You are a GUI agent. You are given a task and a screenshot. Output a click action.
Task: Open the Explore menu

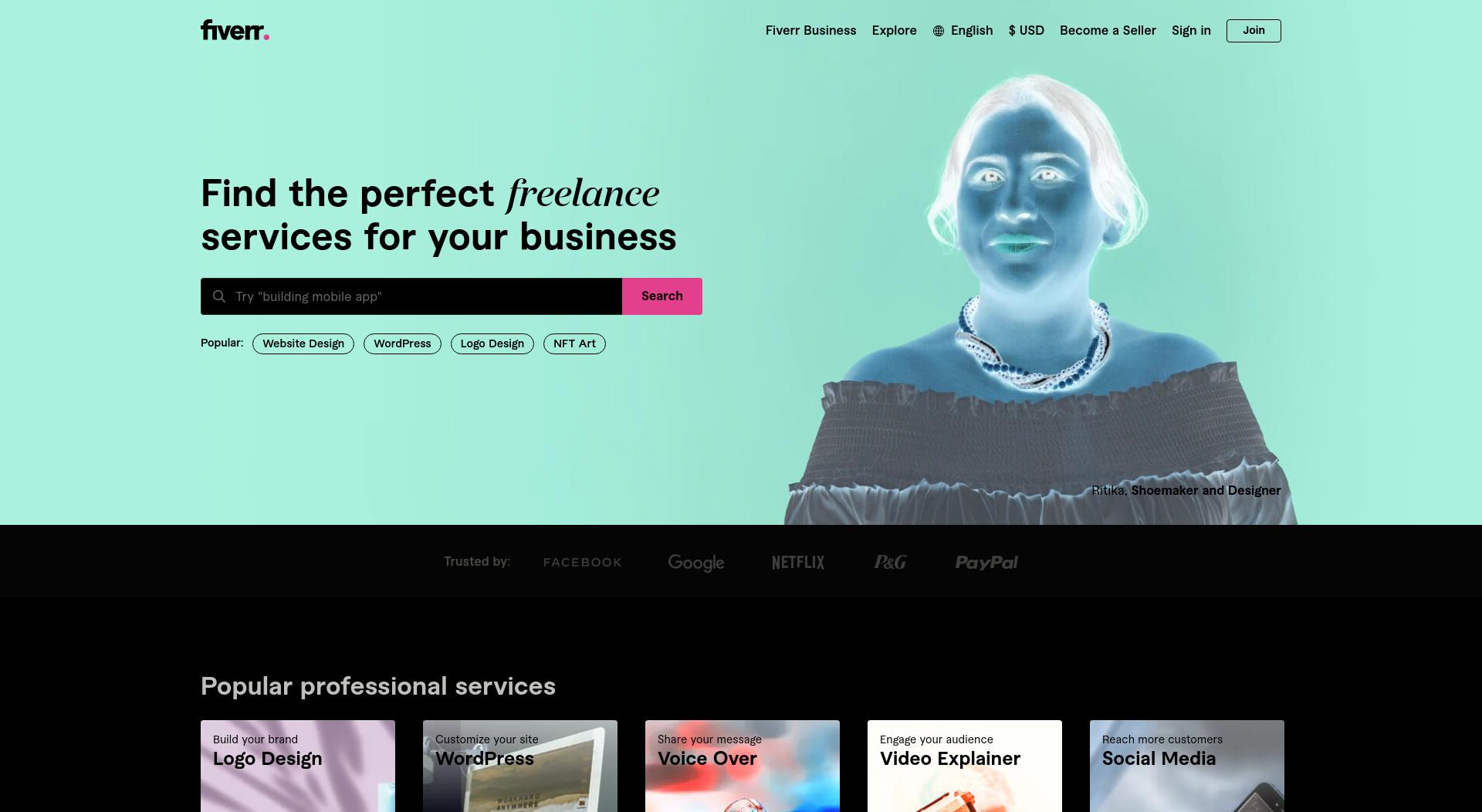pyautogui.click(x=894, y=31)
